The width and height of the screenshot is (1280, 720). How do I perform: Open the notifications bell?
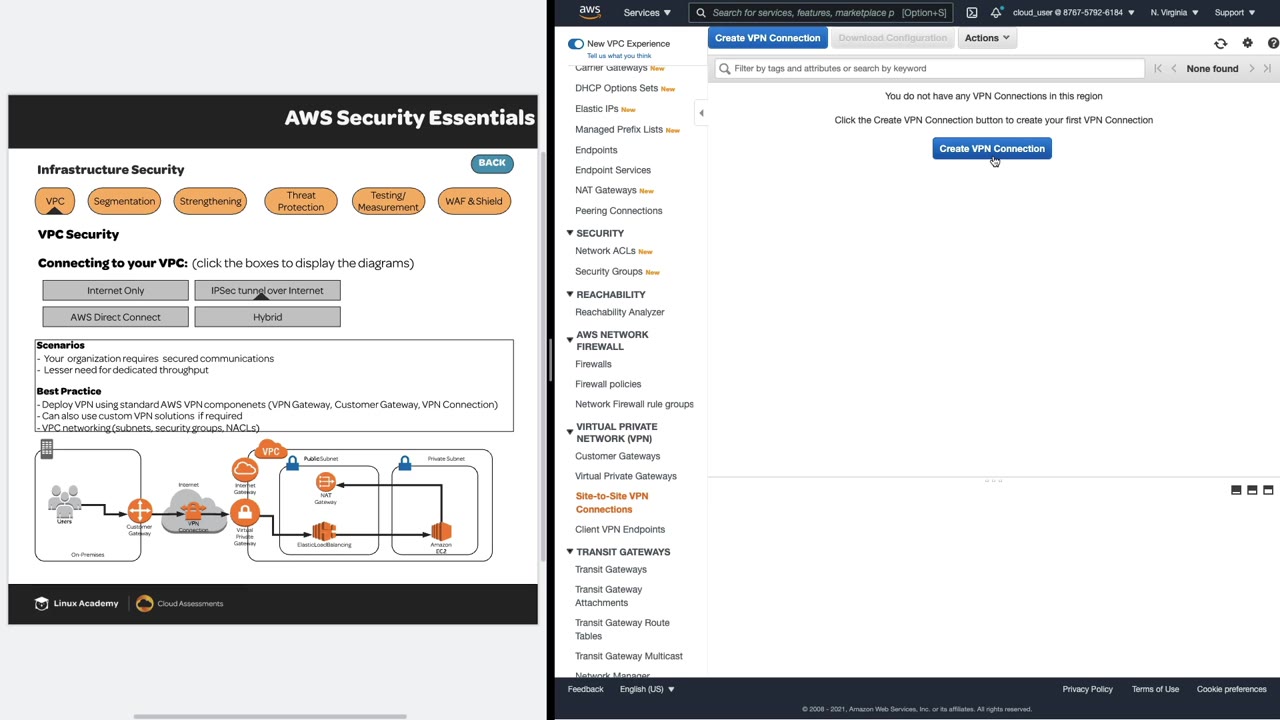996,13
